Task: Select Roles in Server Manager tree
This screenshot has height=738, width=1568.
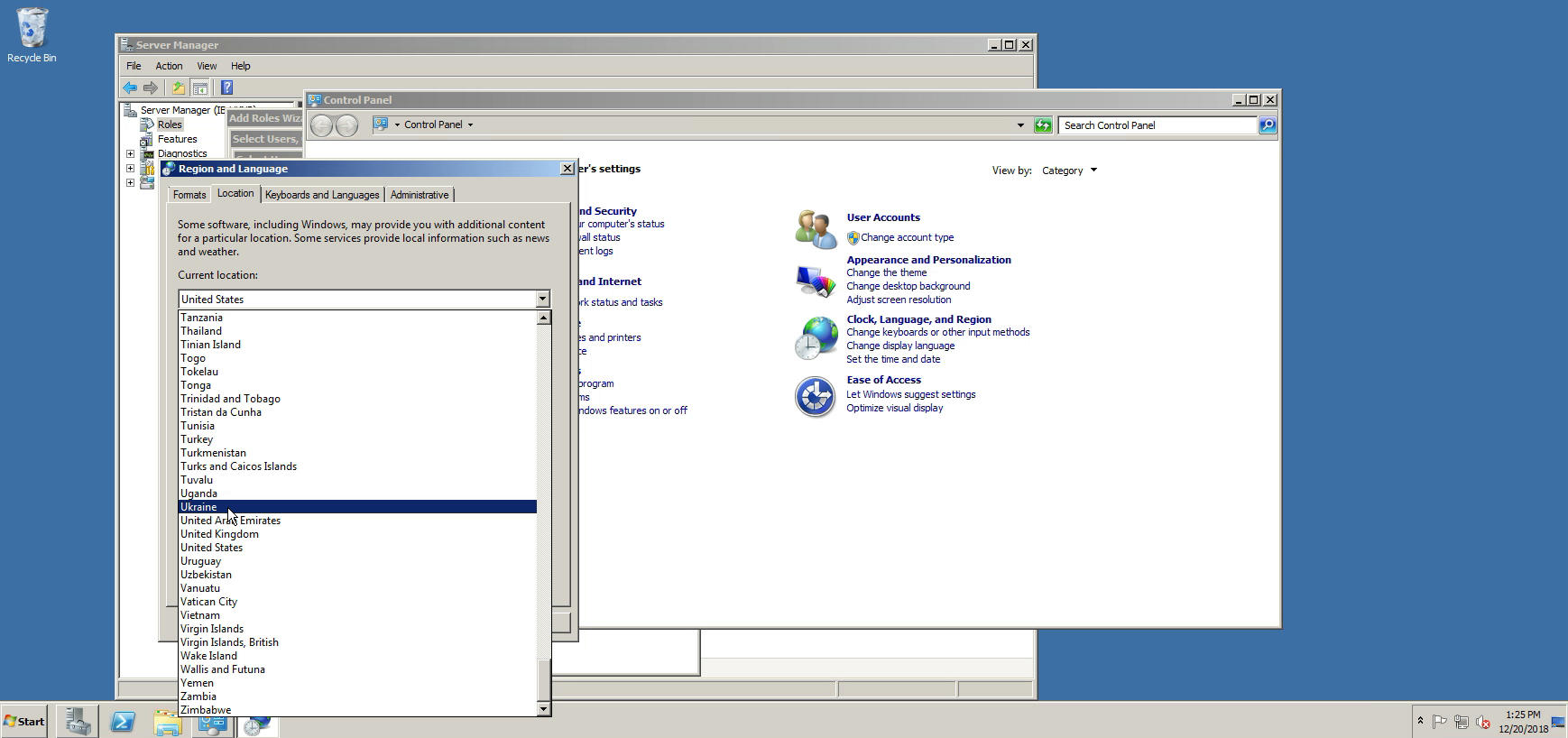Action: (x=170, y=125)
